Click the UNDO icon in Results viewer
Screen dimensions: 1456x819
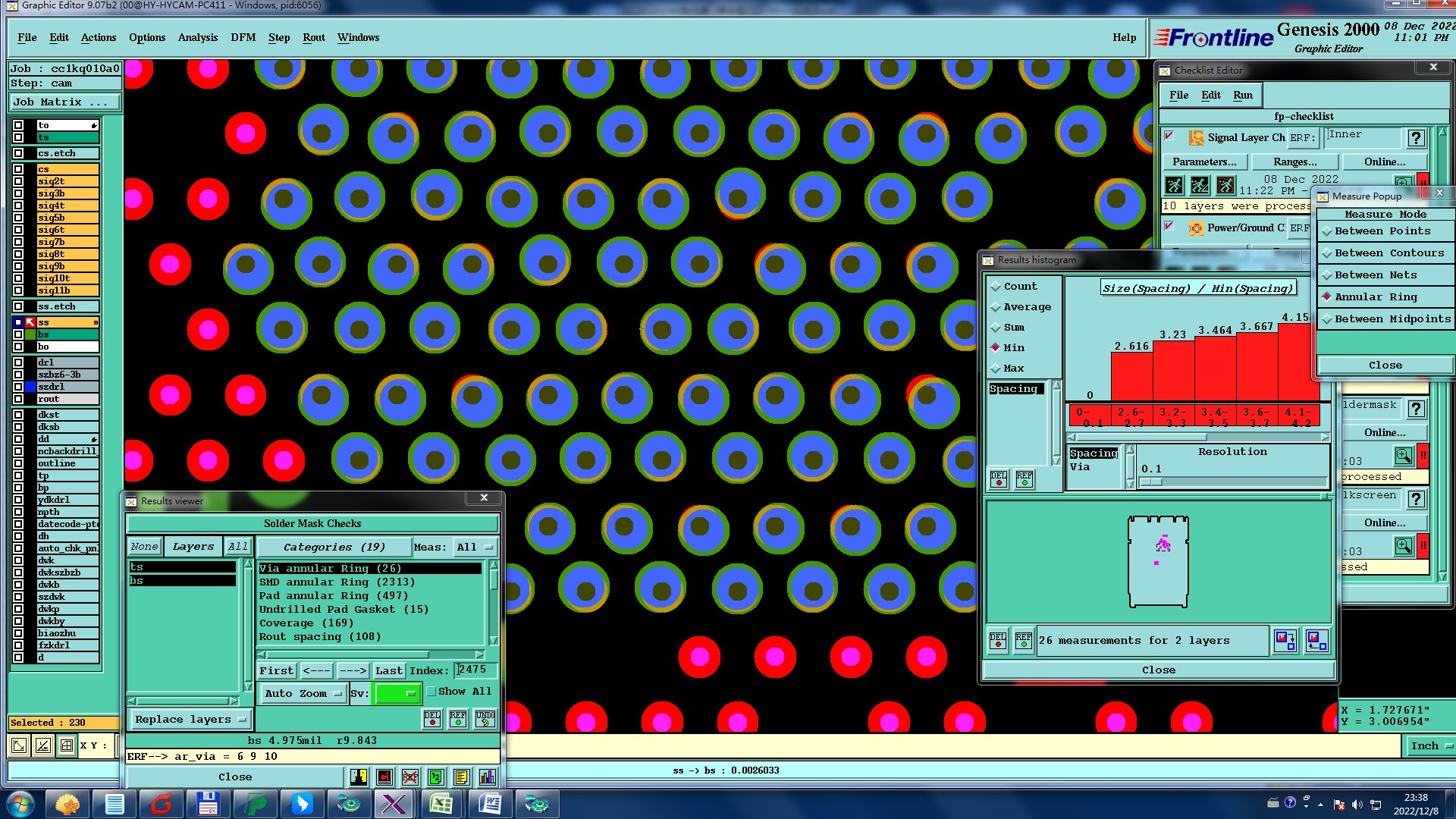coord(485,719)
